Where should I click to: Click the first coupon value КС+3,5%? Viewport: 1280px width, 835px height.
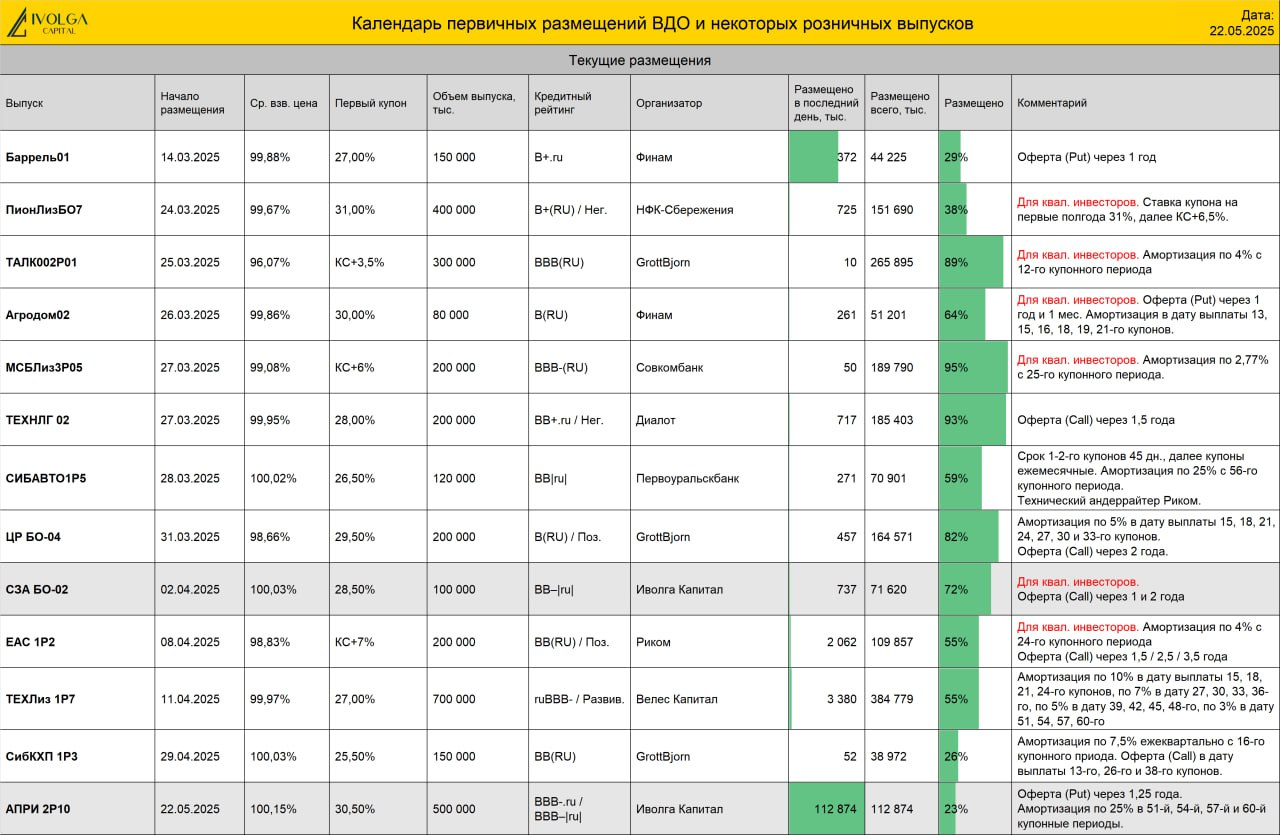coord(360,263)
